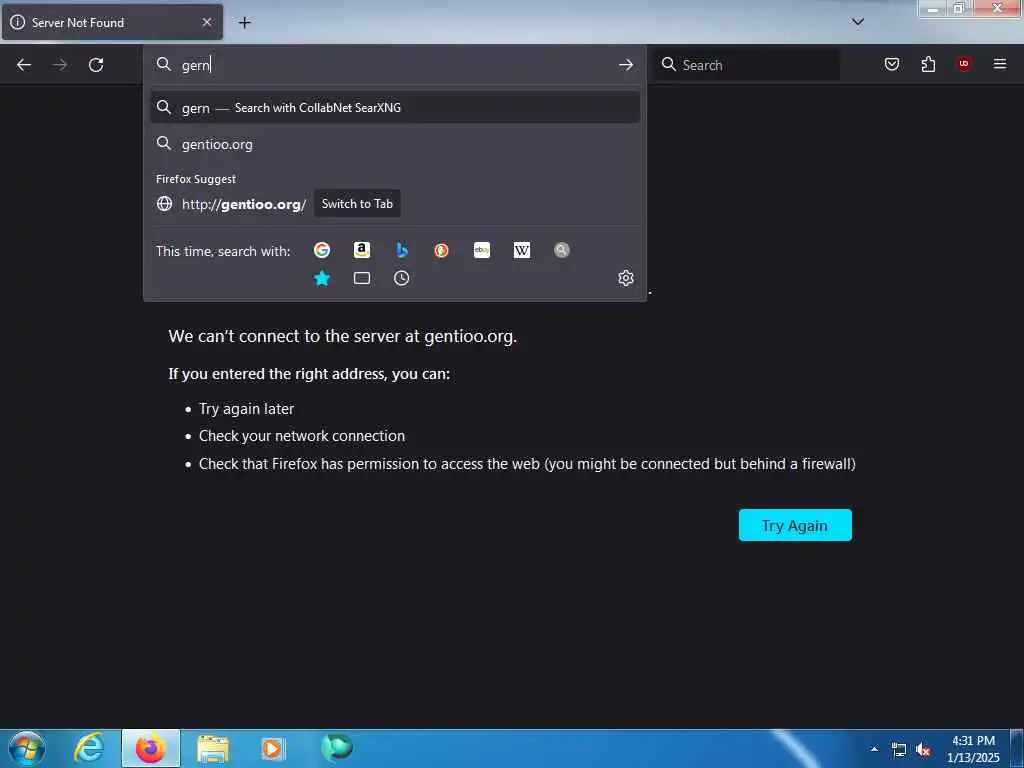Open clock and date in tray
Viewport: 1024px width, 768px height.
click(x=974, y=749)
